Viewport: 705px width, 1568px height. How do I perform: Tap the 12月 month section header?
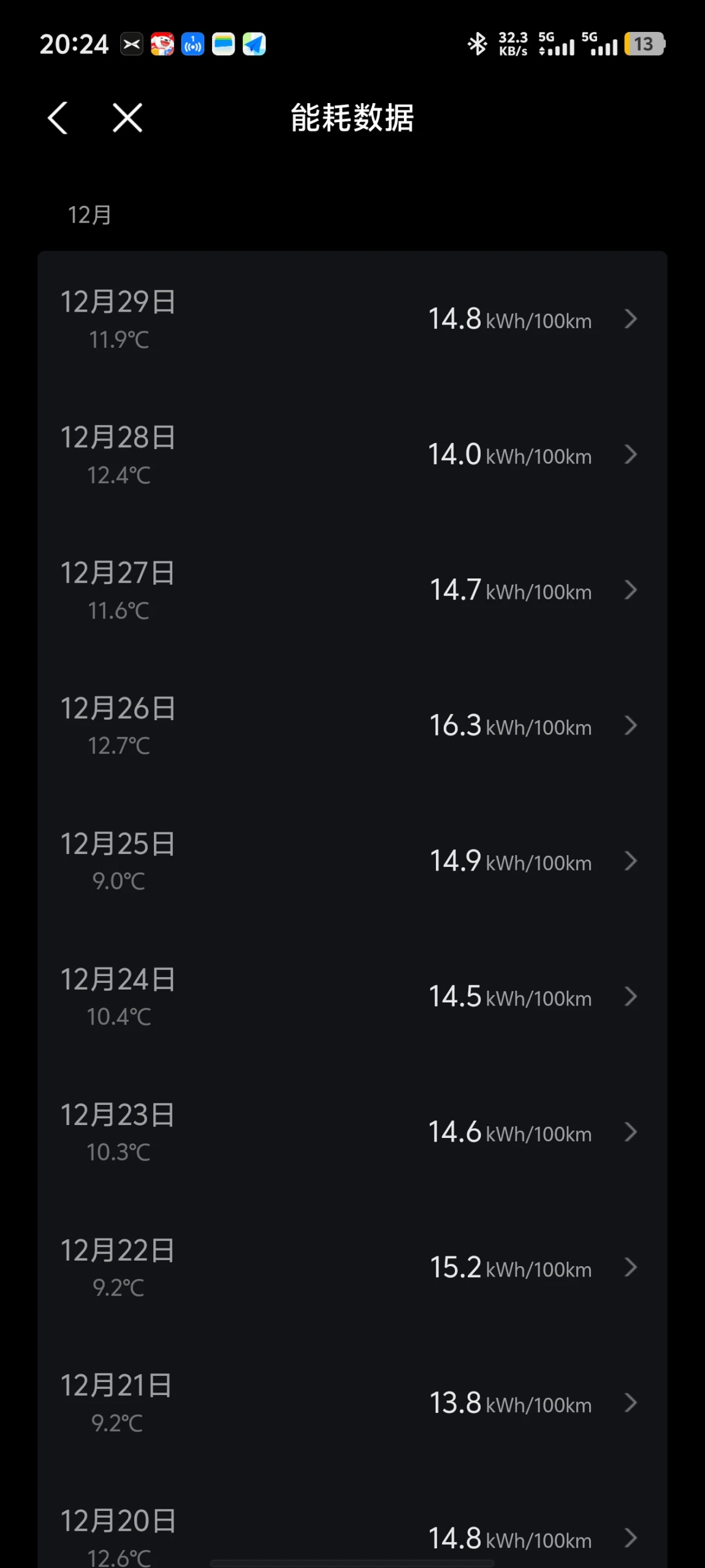[x=90, y=215]
